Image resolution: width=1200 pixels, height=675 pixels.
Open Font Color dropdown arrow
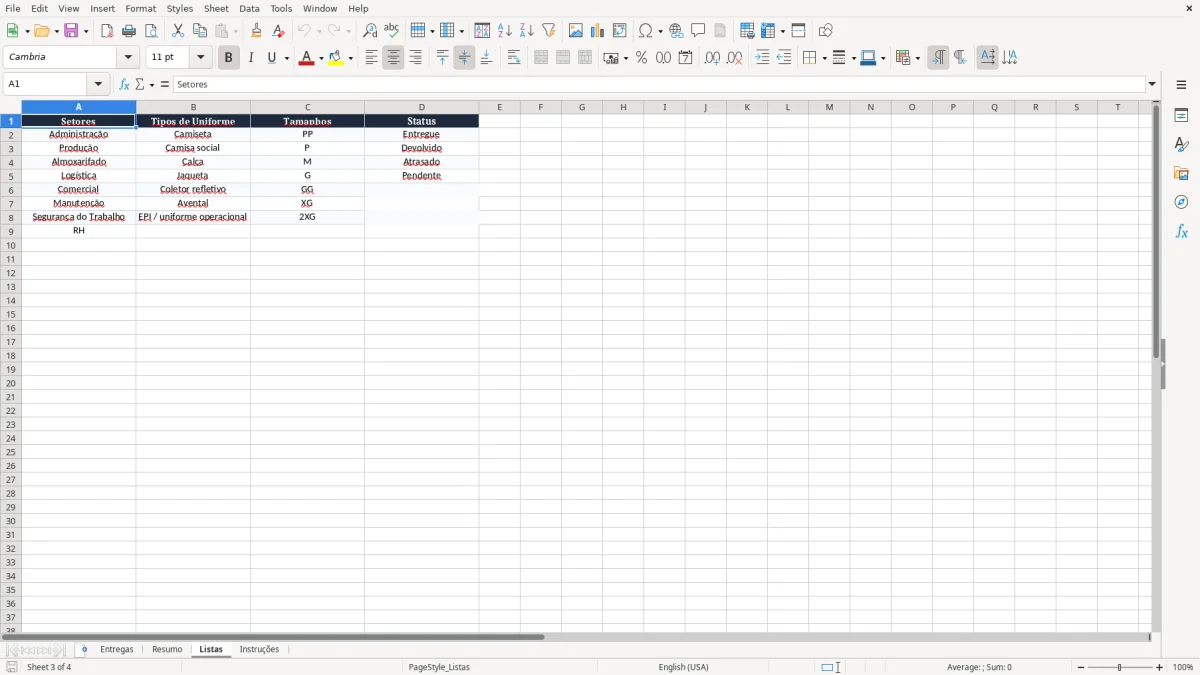coord(321,59)
